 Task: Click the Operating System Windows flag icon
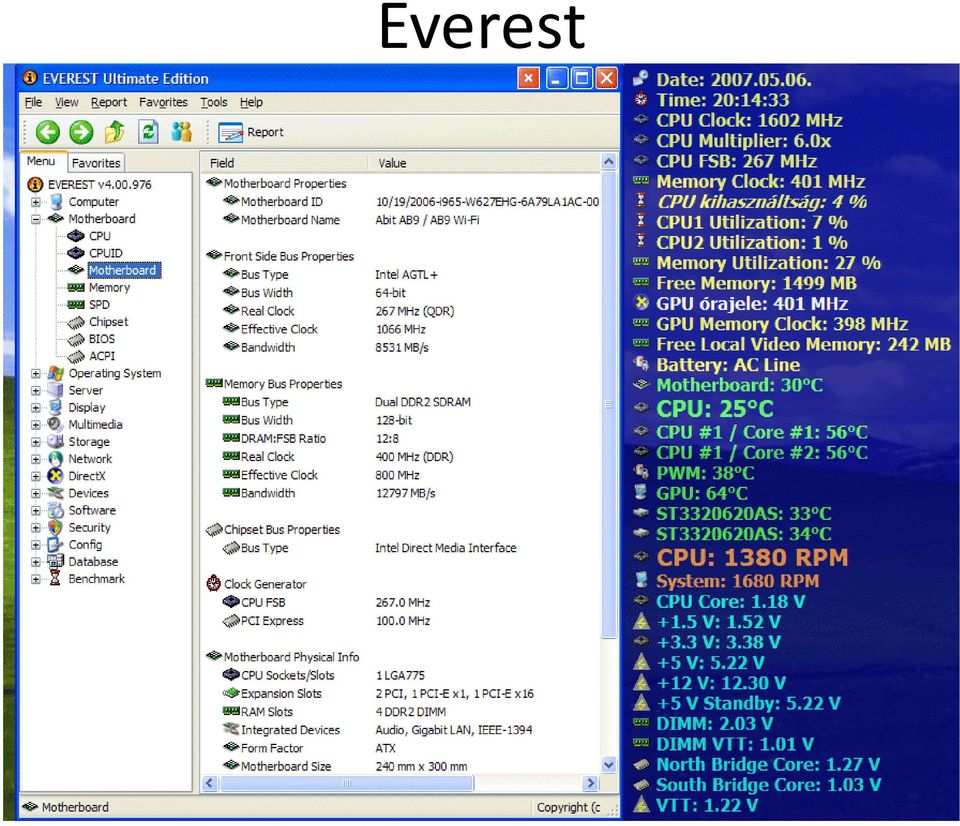click(56, 373)
